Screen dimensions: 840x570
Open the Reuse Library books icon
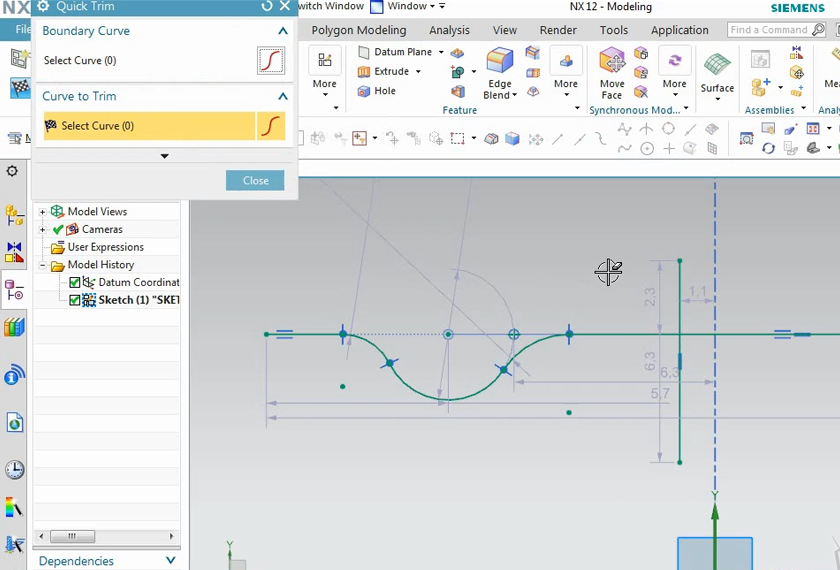point(14,327)
